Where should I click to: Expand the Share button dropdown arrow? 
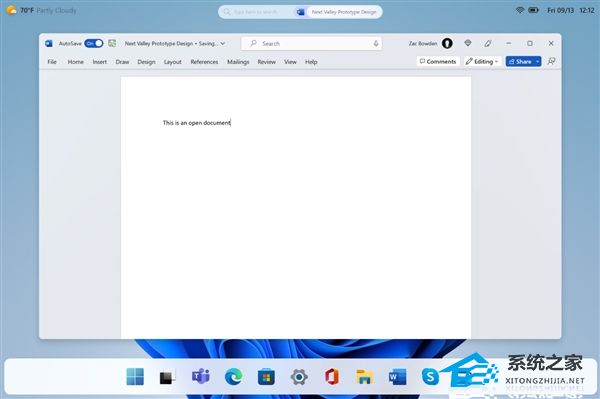(x=538, y=61)
